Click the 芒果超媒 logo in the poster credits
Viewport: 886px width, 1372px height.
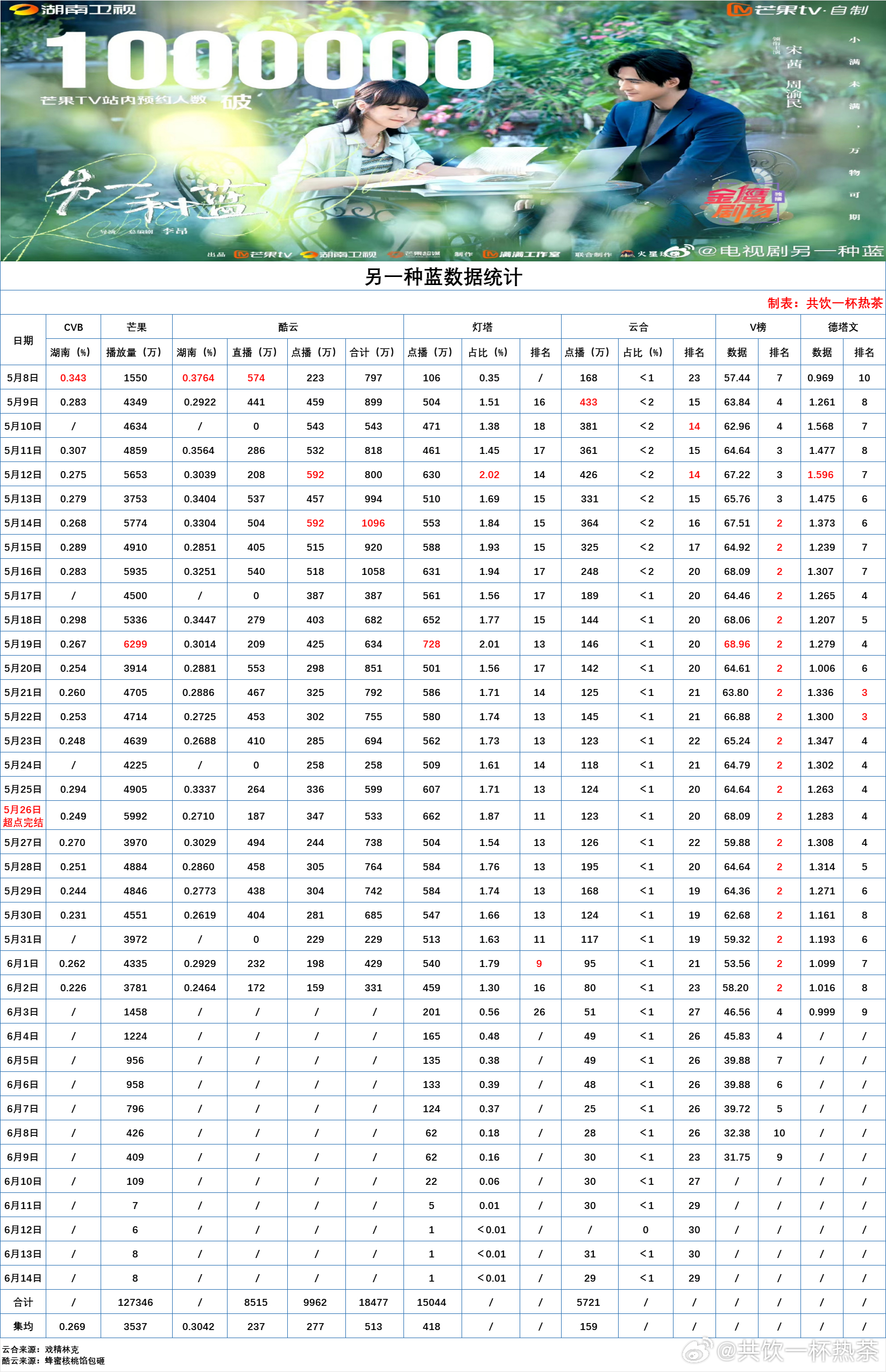414,254
